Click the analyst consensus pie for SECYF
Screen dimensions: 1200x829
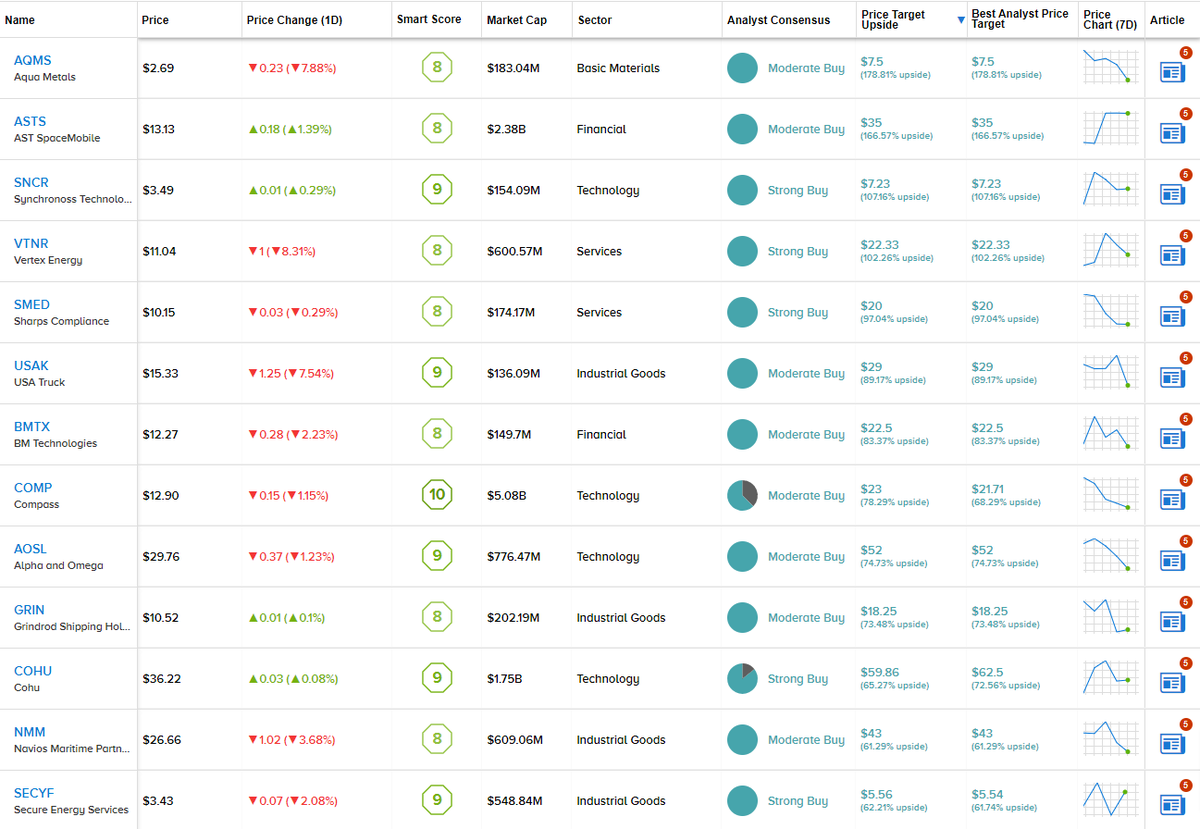(742, 800)
